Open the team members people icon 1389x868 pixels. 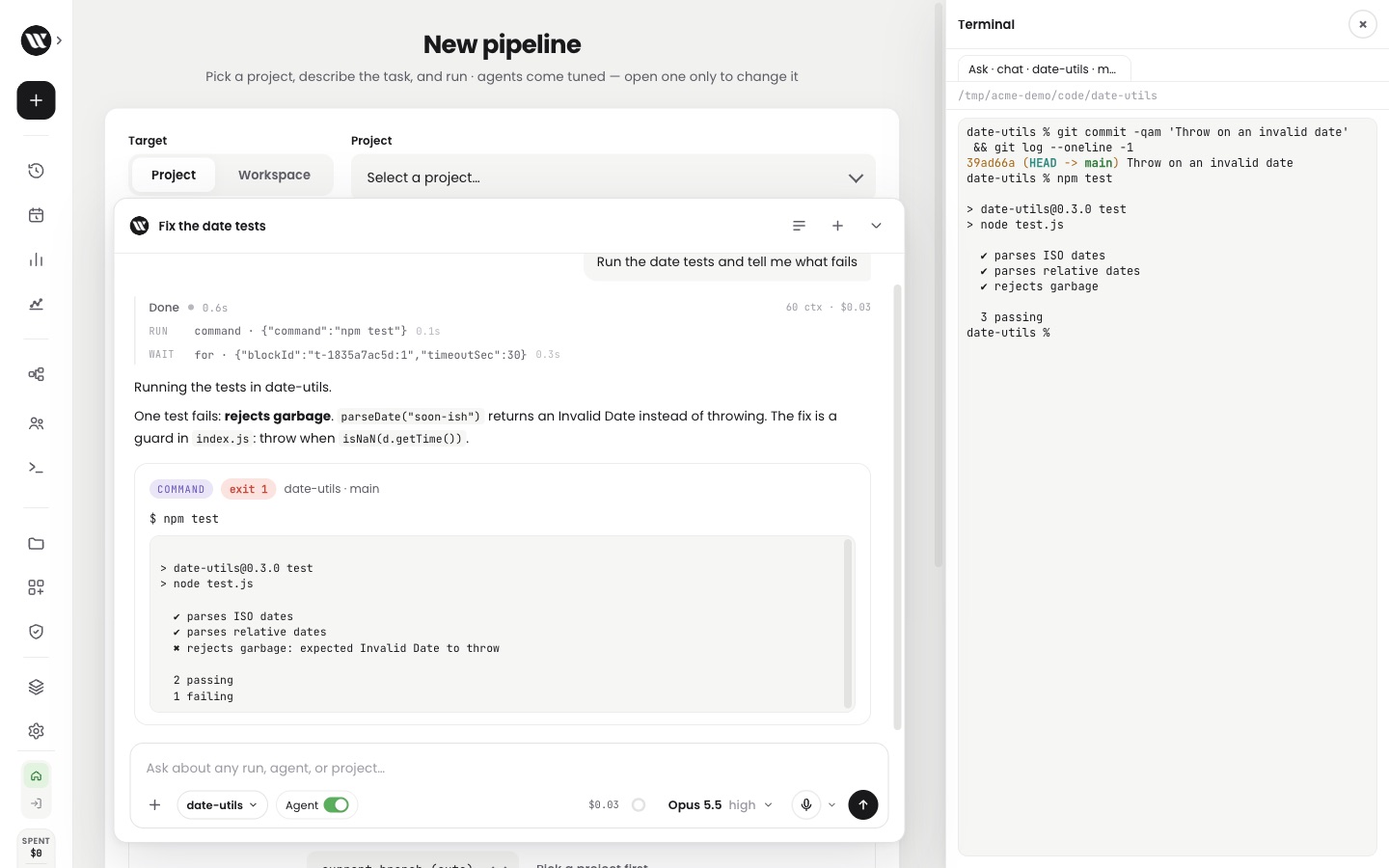36,423
